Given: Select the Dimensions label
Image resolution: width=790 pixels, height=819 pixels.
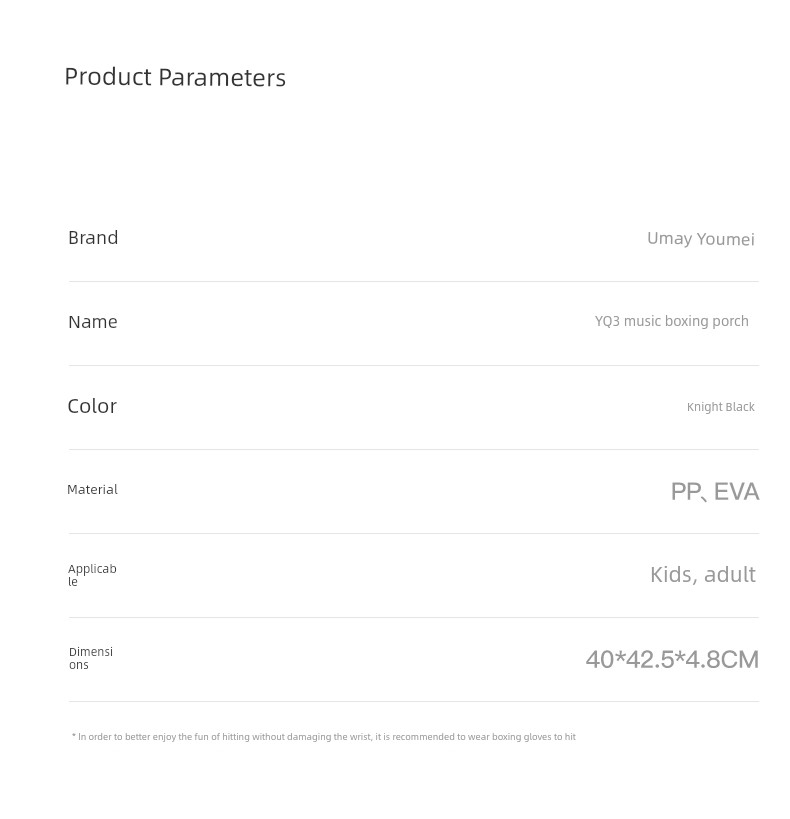Looking at the screenshot, I should pyautogui.click(x=91, y=658).
